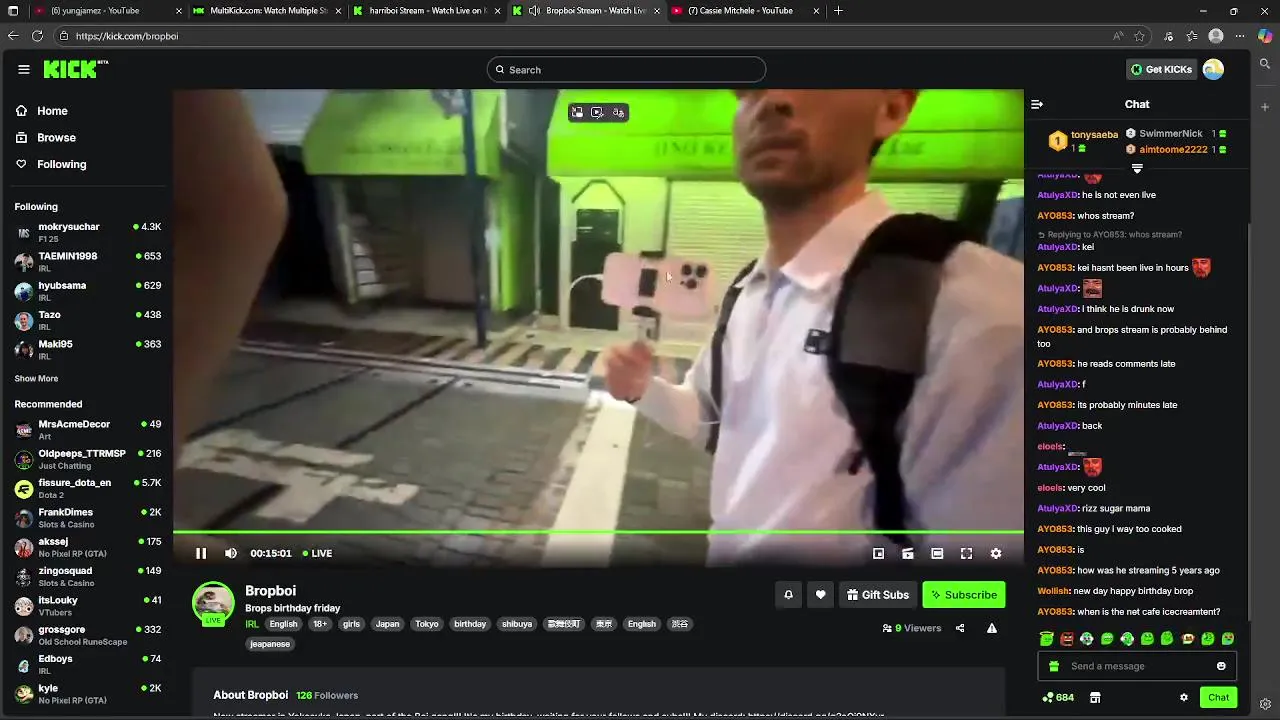This screenshot has height=720, width=1280.
Task: Expand Show More following list
Action: click(36, 379)
